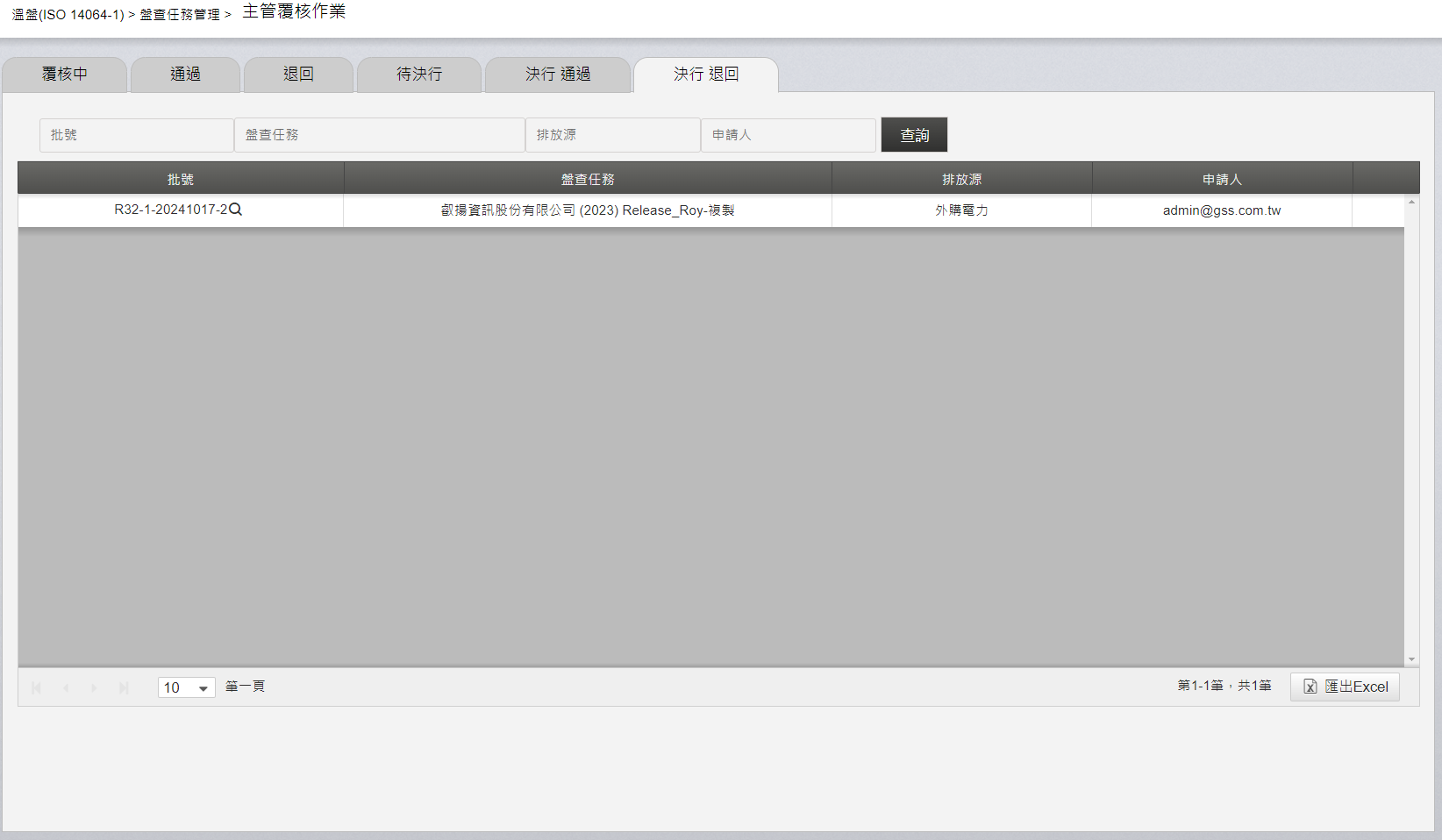Go to first page pagination arrow
Screen dimensions: 1442x840
(36, 688)
